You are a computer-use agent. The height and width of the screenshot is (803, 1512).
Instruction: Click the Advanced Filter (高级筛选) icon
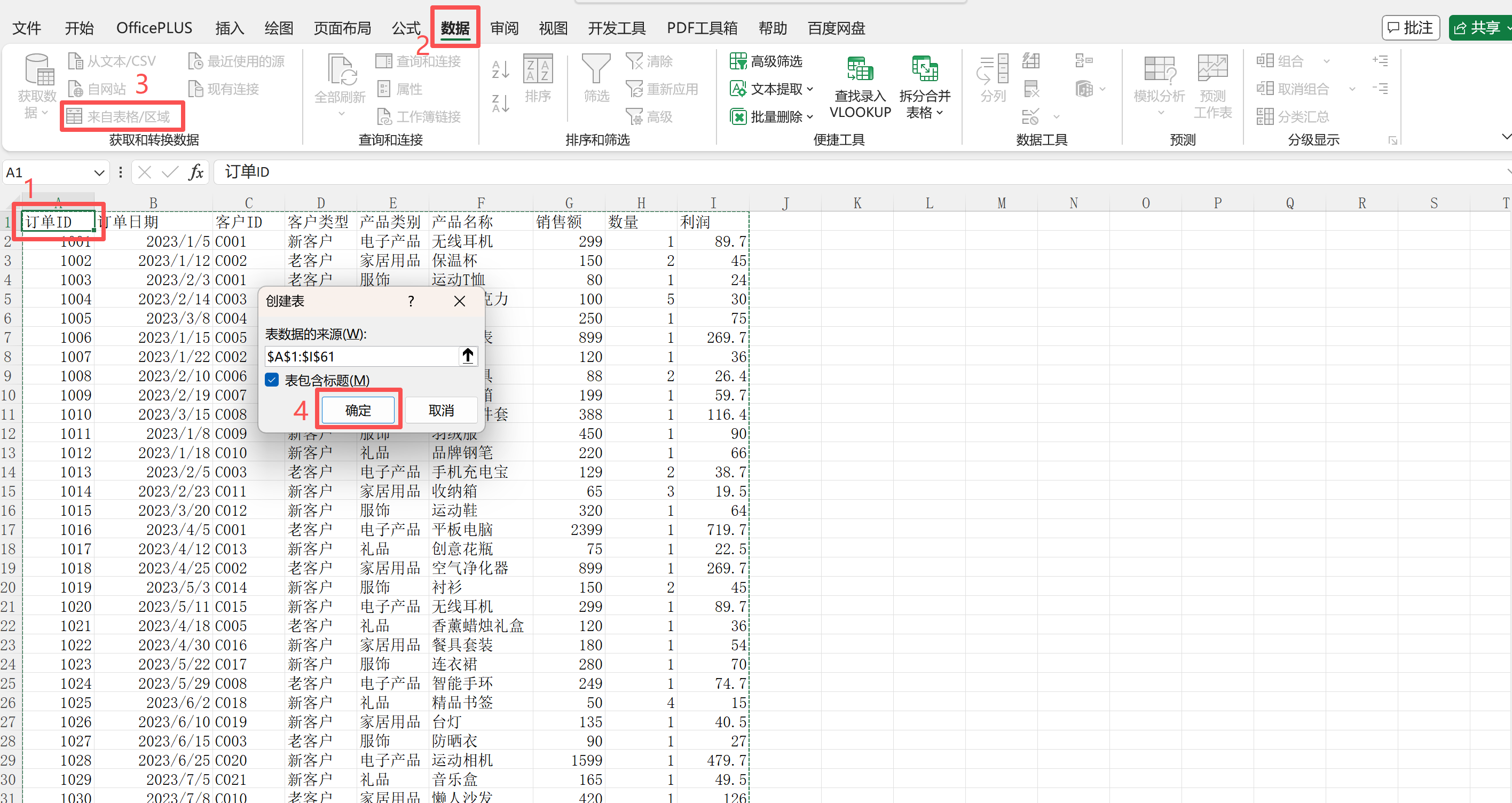tap(738, 60)
